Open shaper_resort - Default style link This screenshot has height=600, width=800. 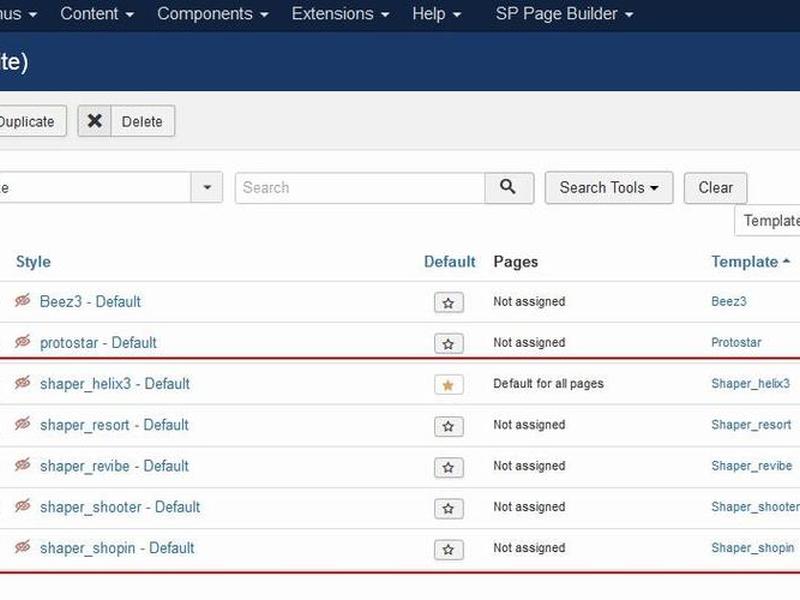[114, 424]
